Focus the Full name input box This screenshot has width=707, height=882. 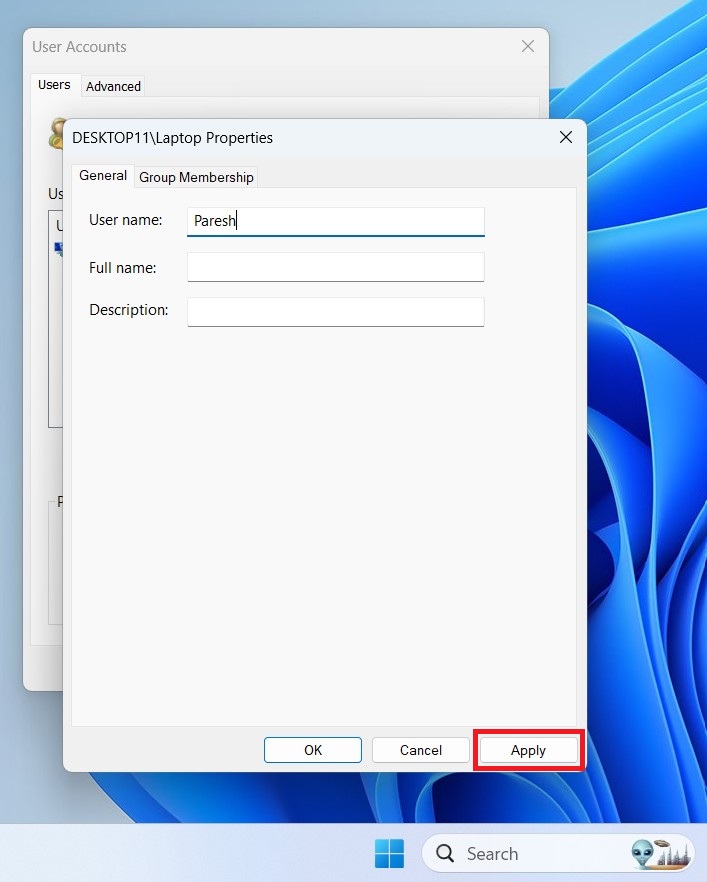pos(335,267)
